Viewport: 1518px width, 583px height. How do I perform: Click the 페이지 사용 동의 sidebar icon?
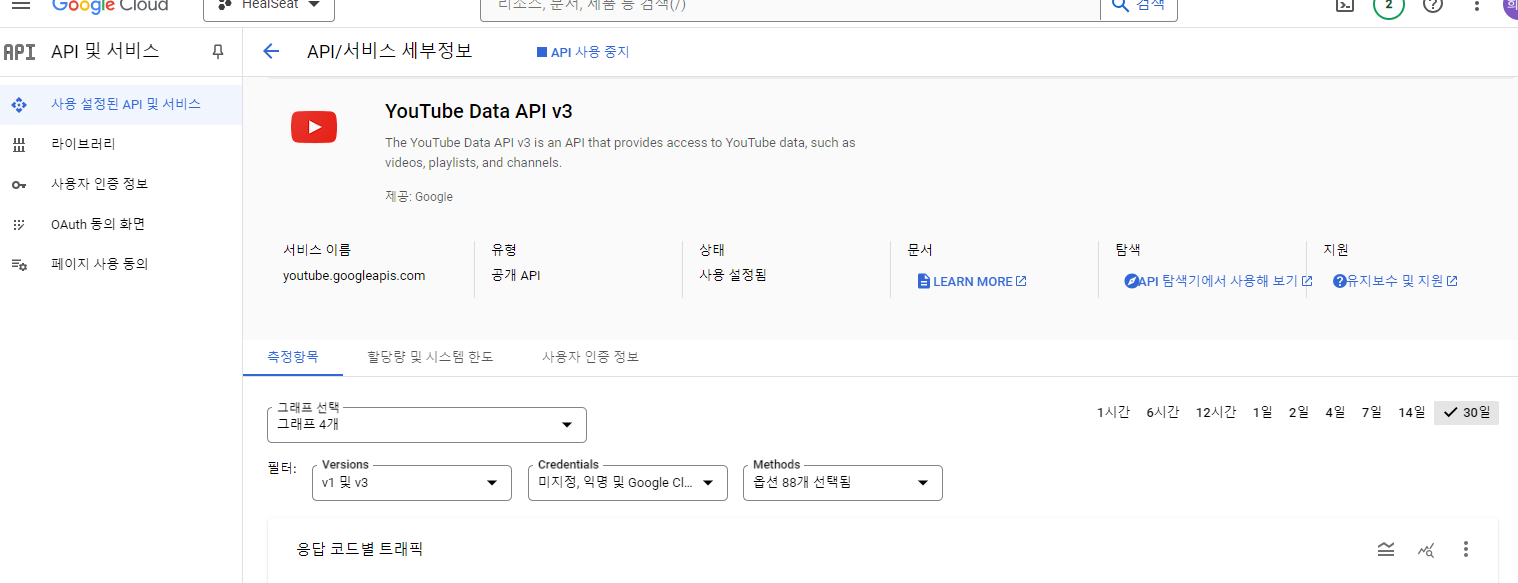(18, 265)
